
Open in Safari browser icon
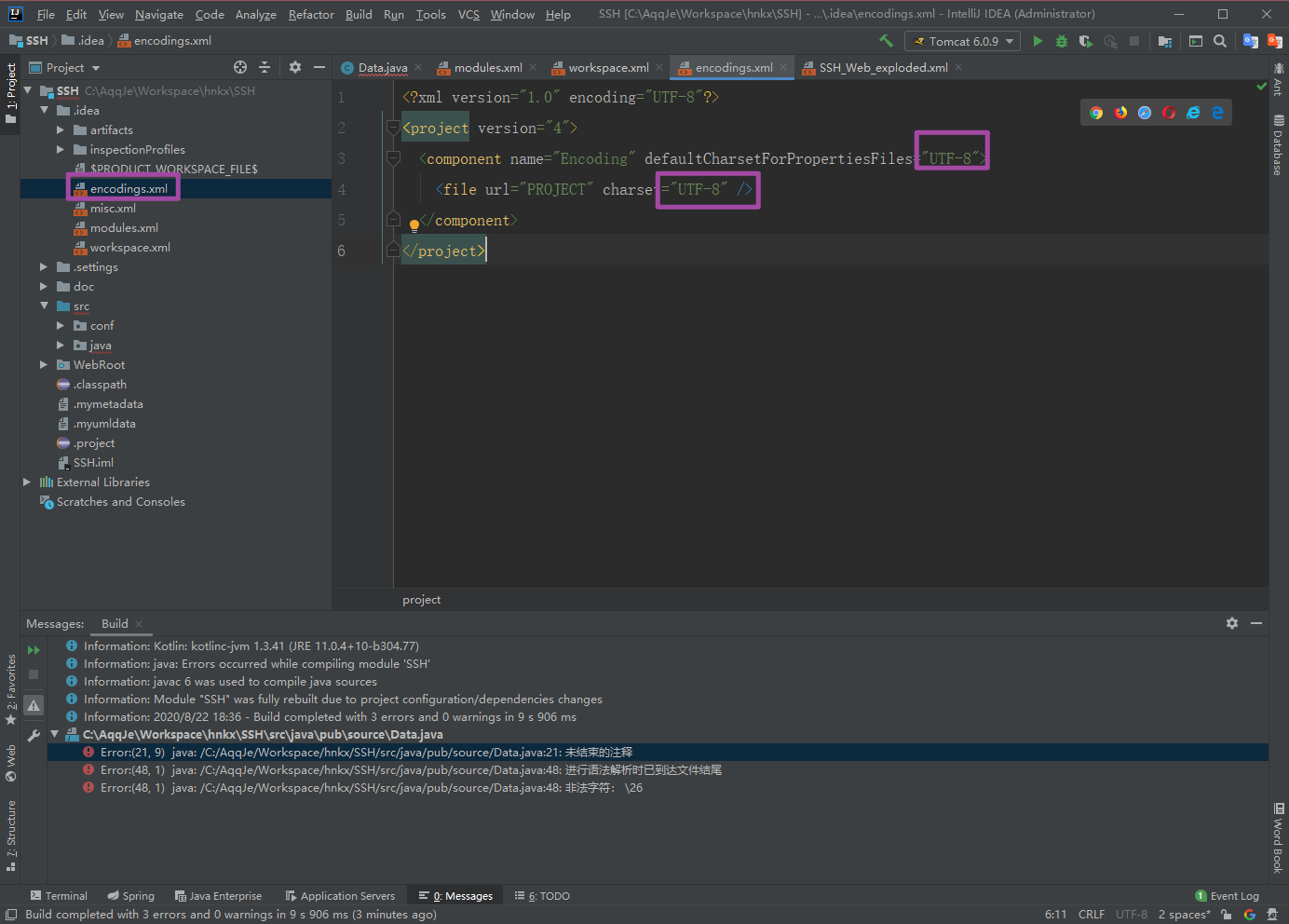pos(1145,113)
